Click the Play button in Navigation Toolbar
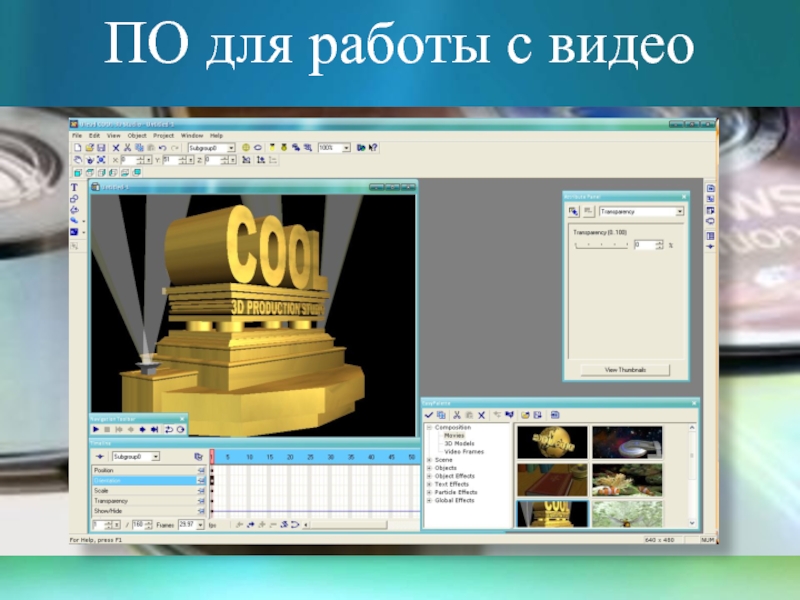The width and height of the screenshot is (800, 600). pyautogui.click(x=95, y=430)
